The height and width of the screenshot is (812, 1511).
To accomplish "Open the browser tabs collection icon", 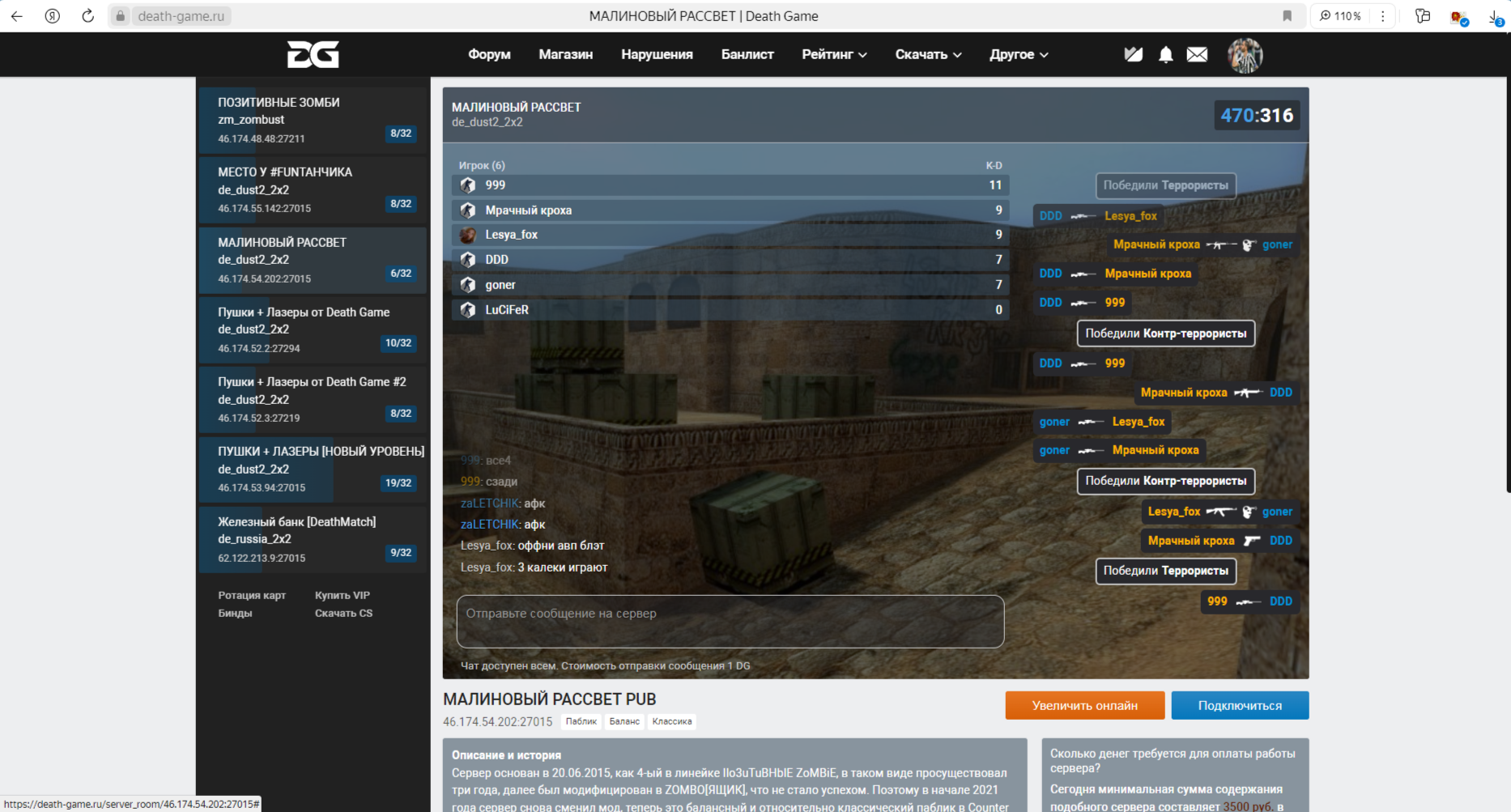I will tap(1423, 15).
